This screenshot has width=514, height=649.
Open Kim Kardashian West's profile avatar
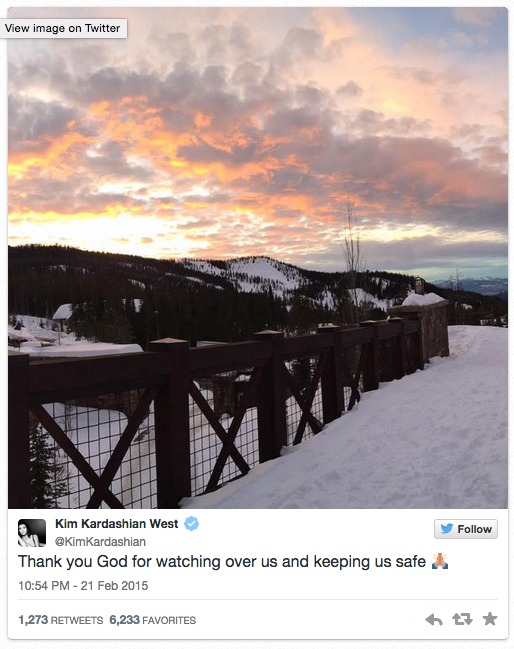32,533
